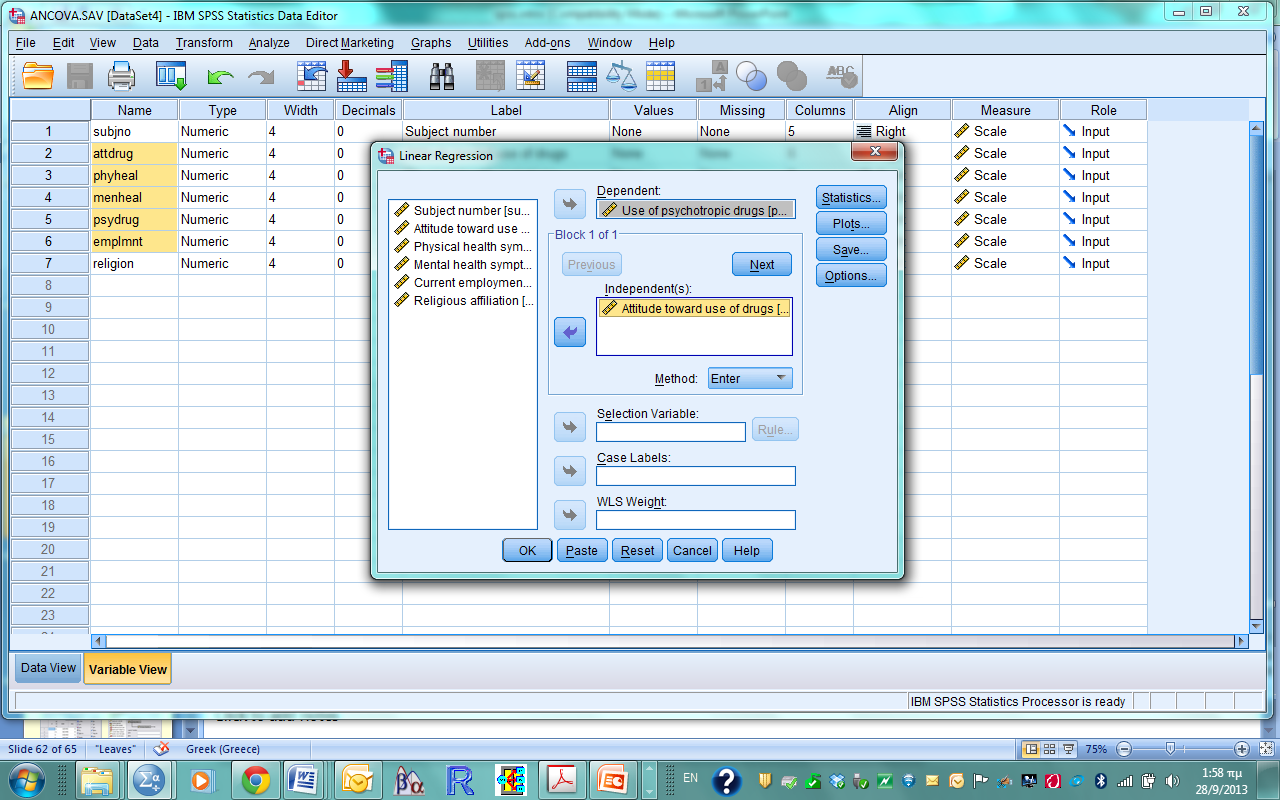The image size is (1280, 800).
Task: Click the Case Labels input field
Action: pos(696,476)
